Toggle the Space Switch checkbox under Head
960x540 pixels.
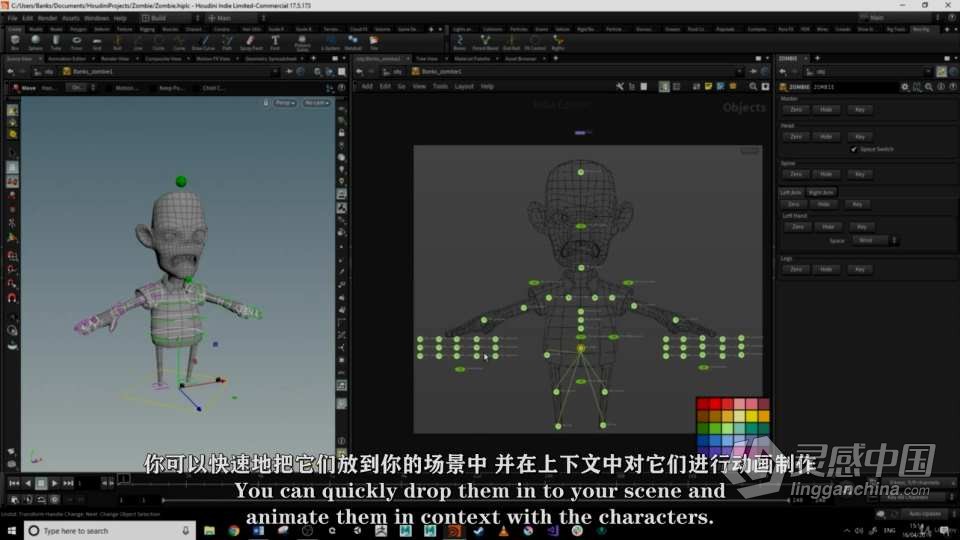click(x=853, y=149)
